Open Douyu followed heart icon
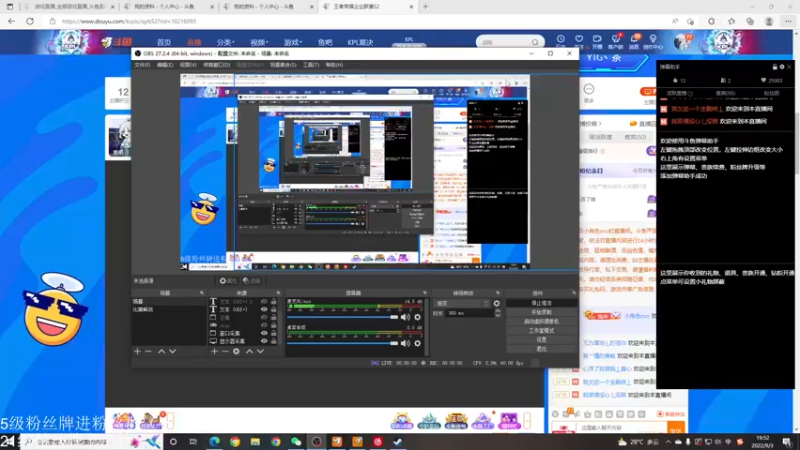 click(x=579, y=41)
